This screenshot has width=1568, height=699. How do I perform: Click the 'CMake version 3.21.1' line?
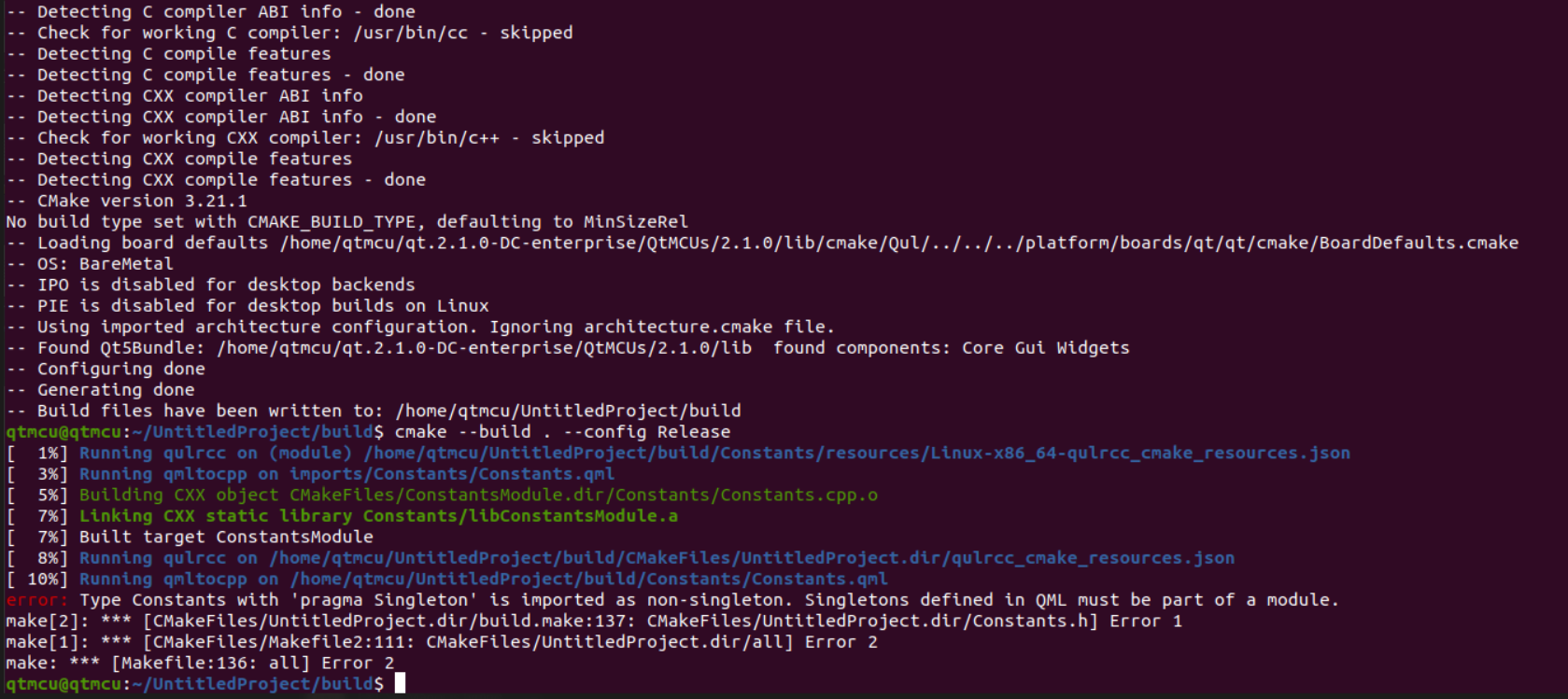pos(142,202)
